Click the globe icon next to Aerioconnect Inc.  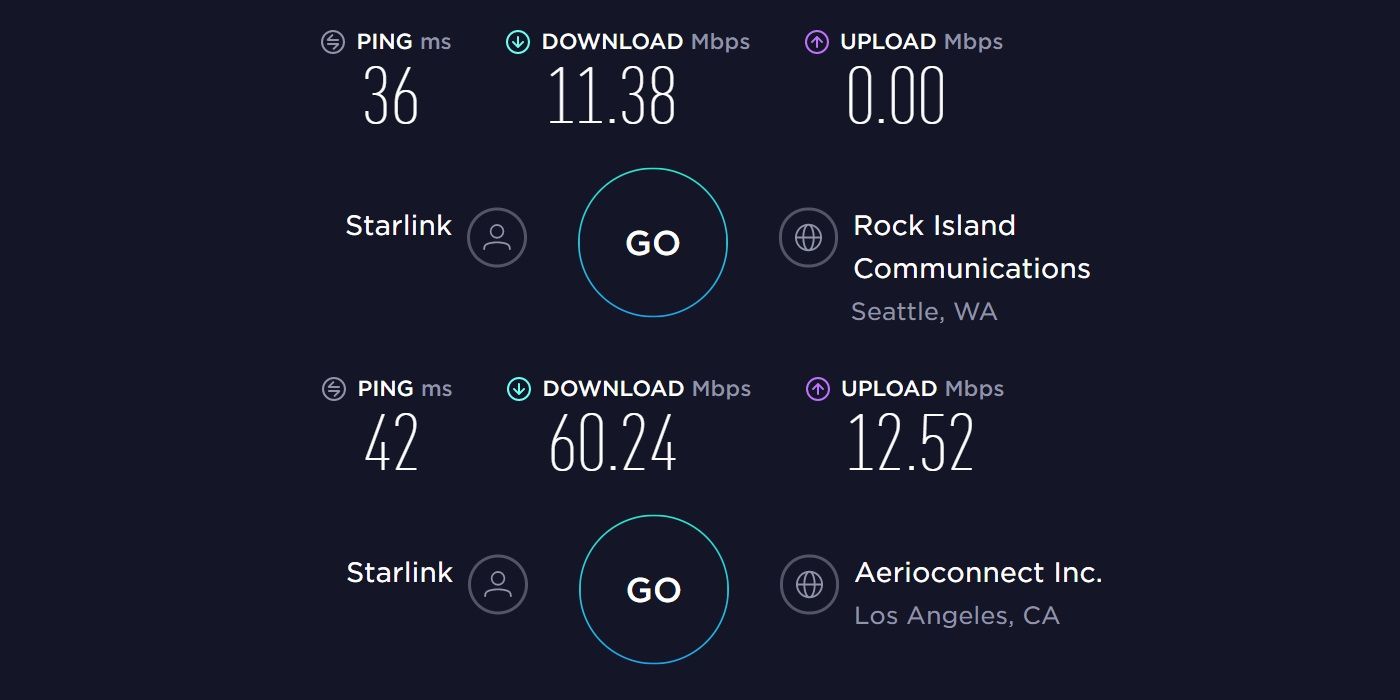808,584
